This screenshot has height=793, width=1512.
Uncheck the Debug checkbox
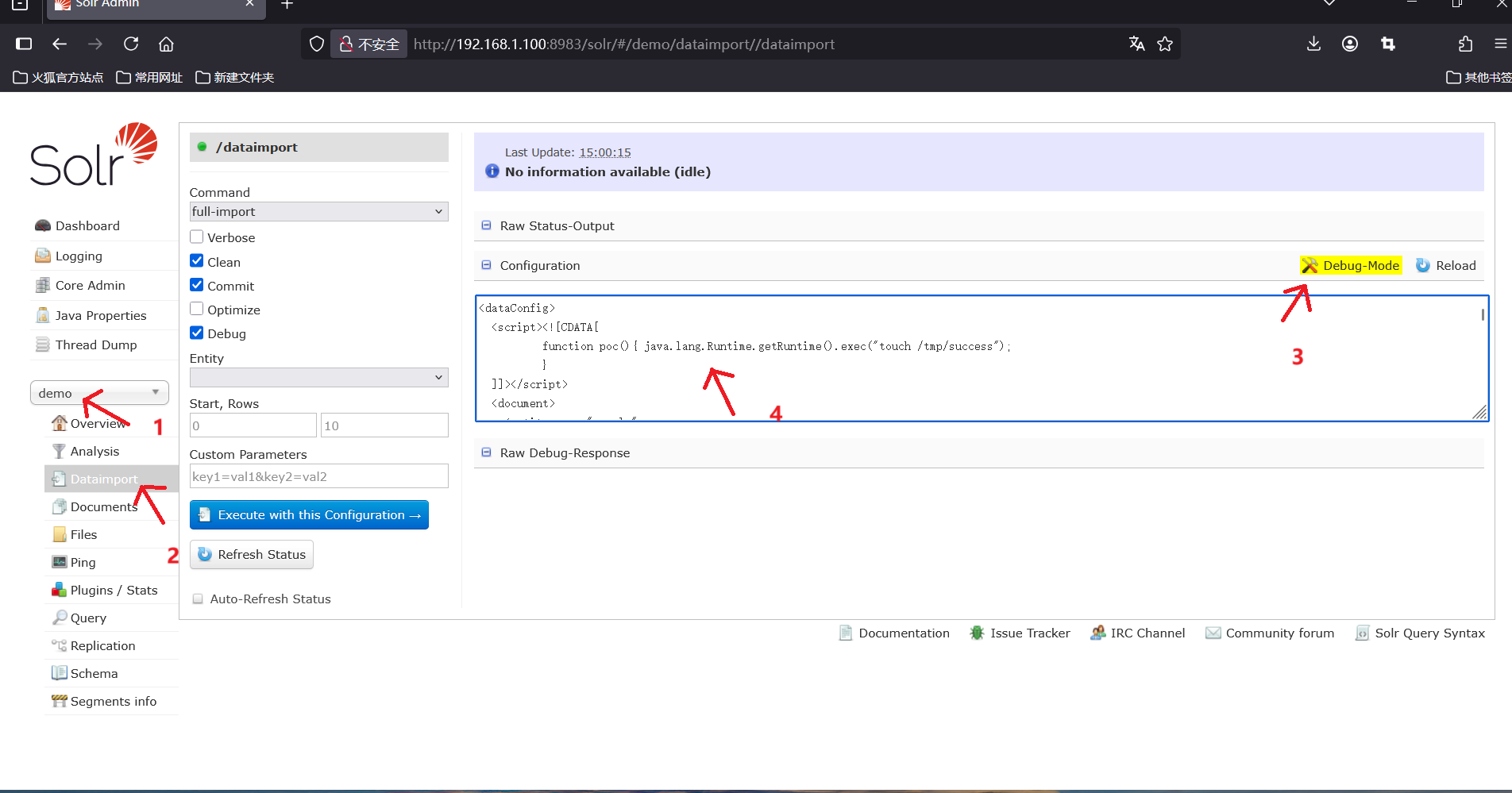click(197, 333)
